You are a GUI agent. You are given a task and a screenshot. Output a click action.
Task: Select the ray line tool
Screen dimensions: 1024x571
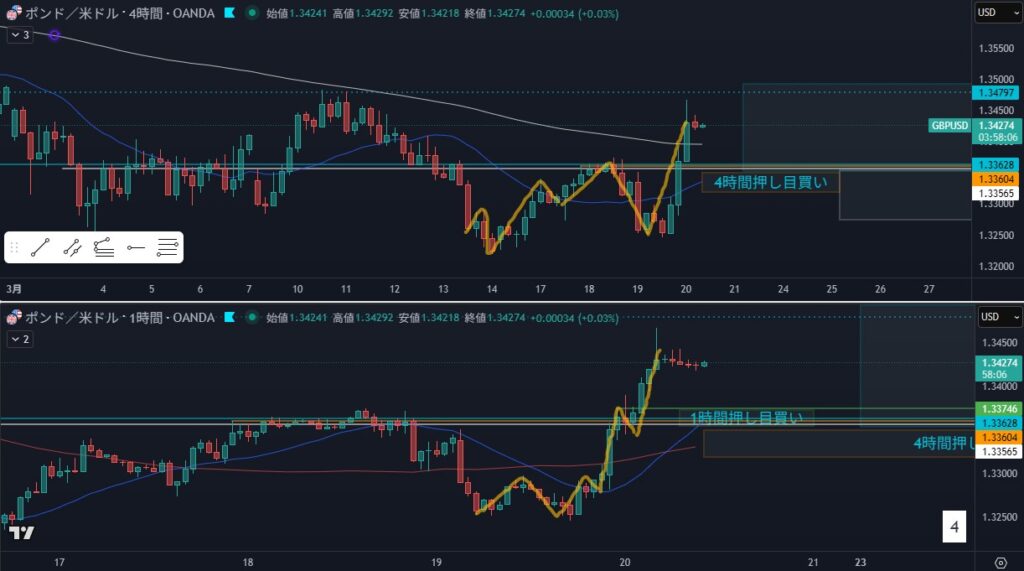coord(72,247)
